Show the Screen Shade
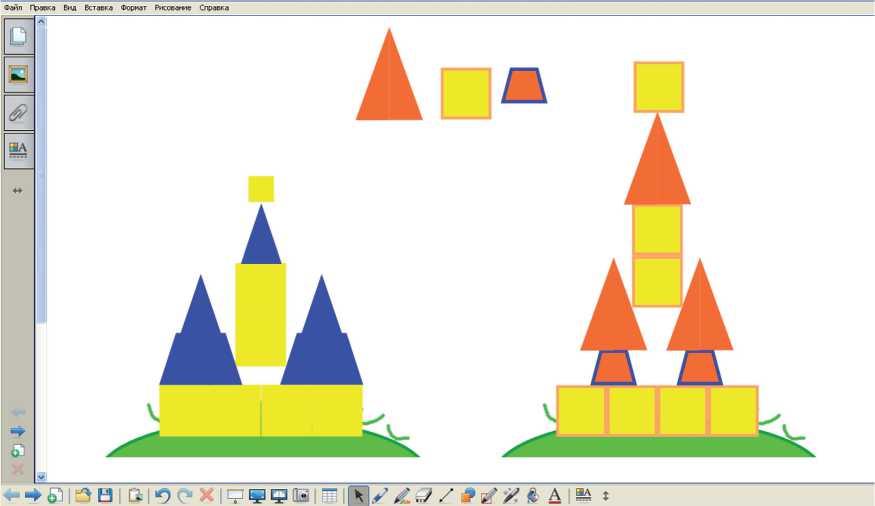 pos(235,495)
